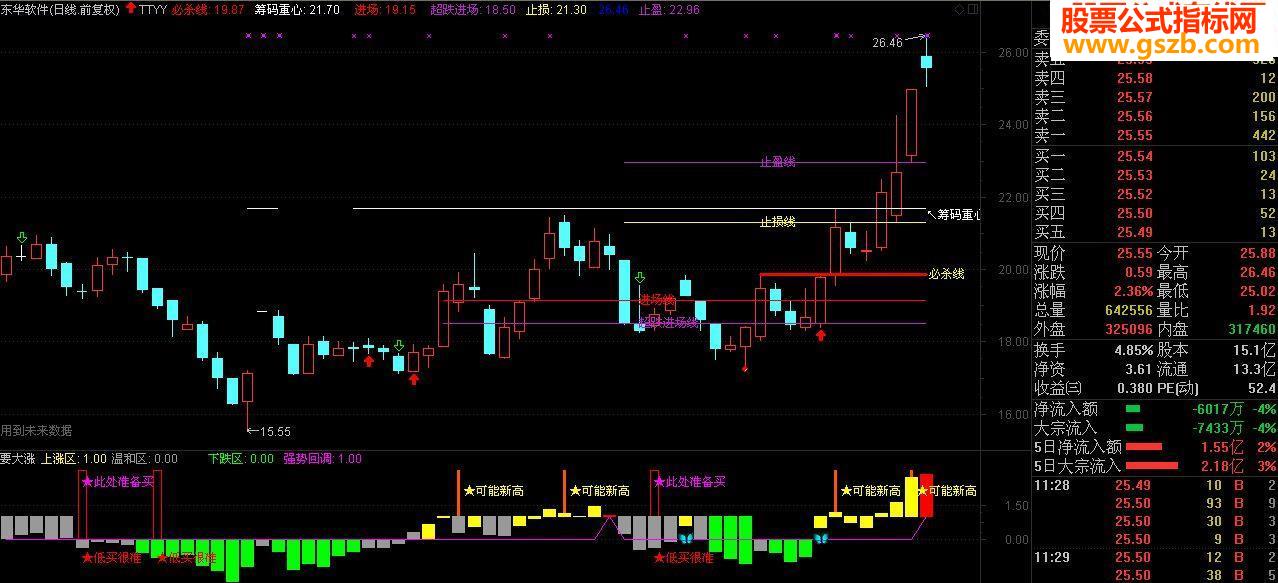Select the 11:28 tick trade row
The width and height of the screenshot is (1278, 583).
(1155, 485)
